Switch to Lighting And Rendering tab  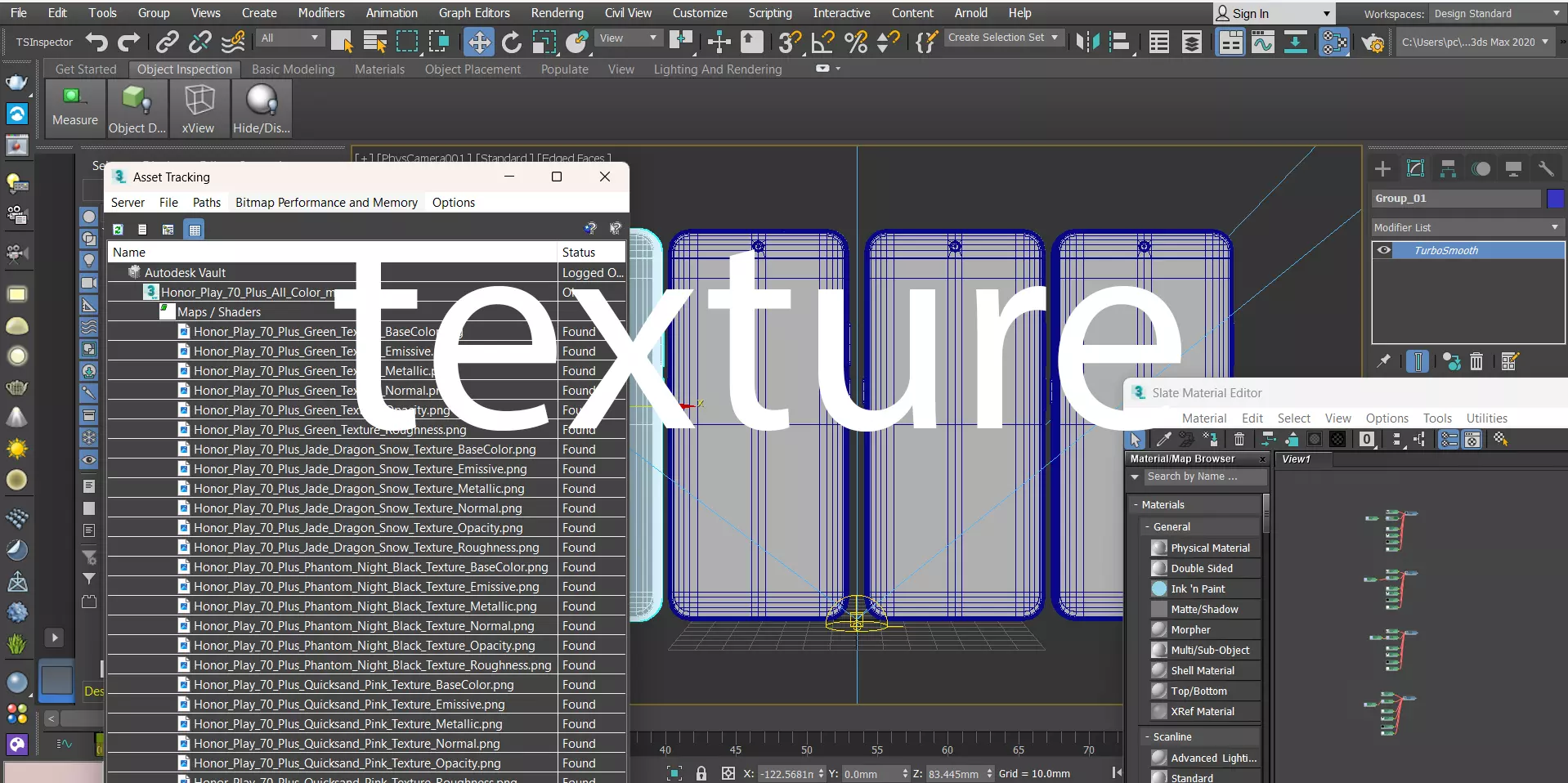pos(718,69)
